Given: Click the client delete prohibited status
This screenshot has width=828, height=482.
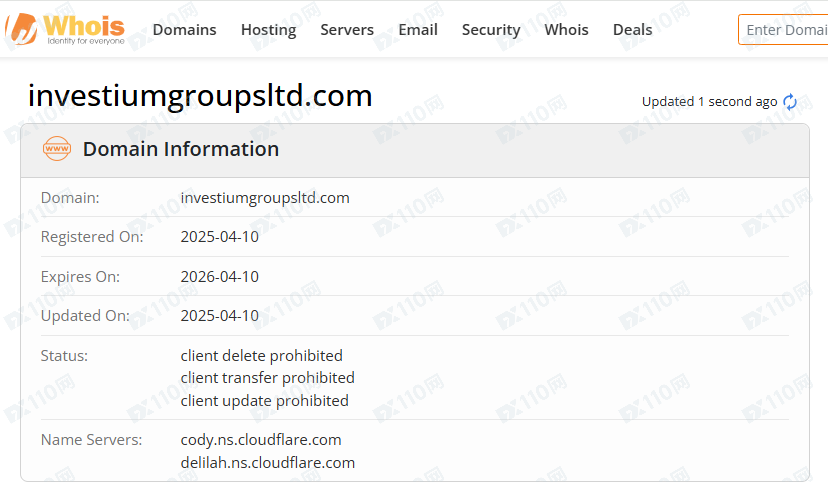Looking at the screenshot, I should [x=261, y=356].
